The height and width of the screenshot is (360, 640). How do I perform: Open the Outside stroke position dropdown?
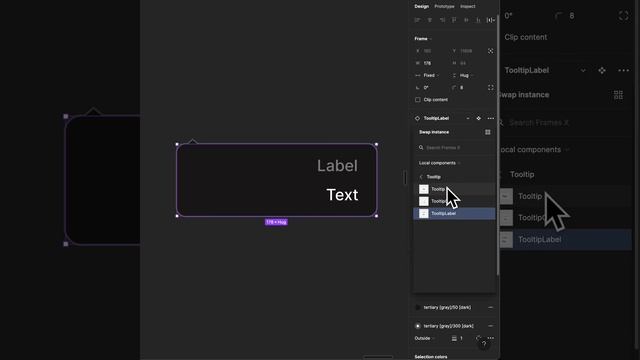[x=424, y=338]
